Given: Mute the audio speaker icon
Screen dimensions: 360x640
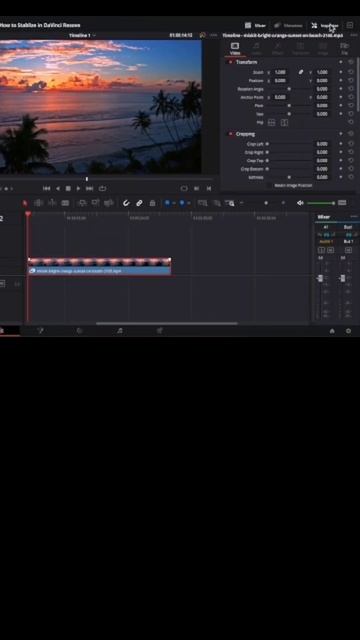Looking at the screenshot, I should [x=300, y=203].
